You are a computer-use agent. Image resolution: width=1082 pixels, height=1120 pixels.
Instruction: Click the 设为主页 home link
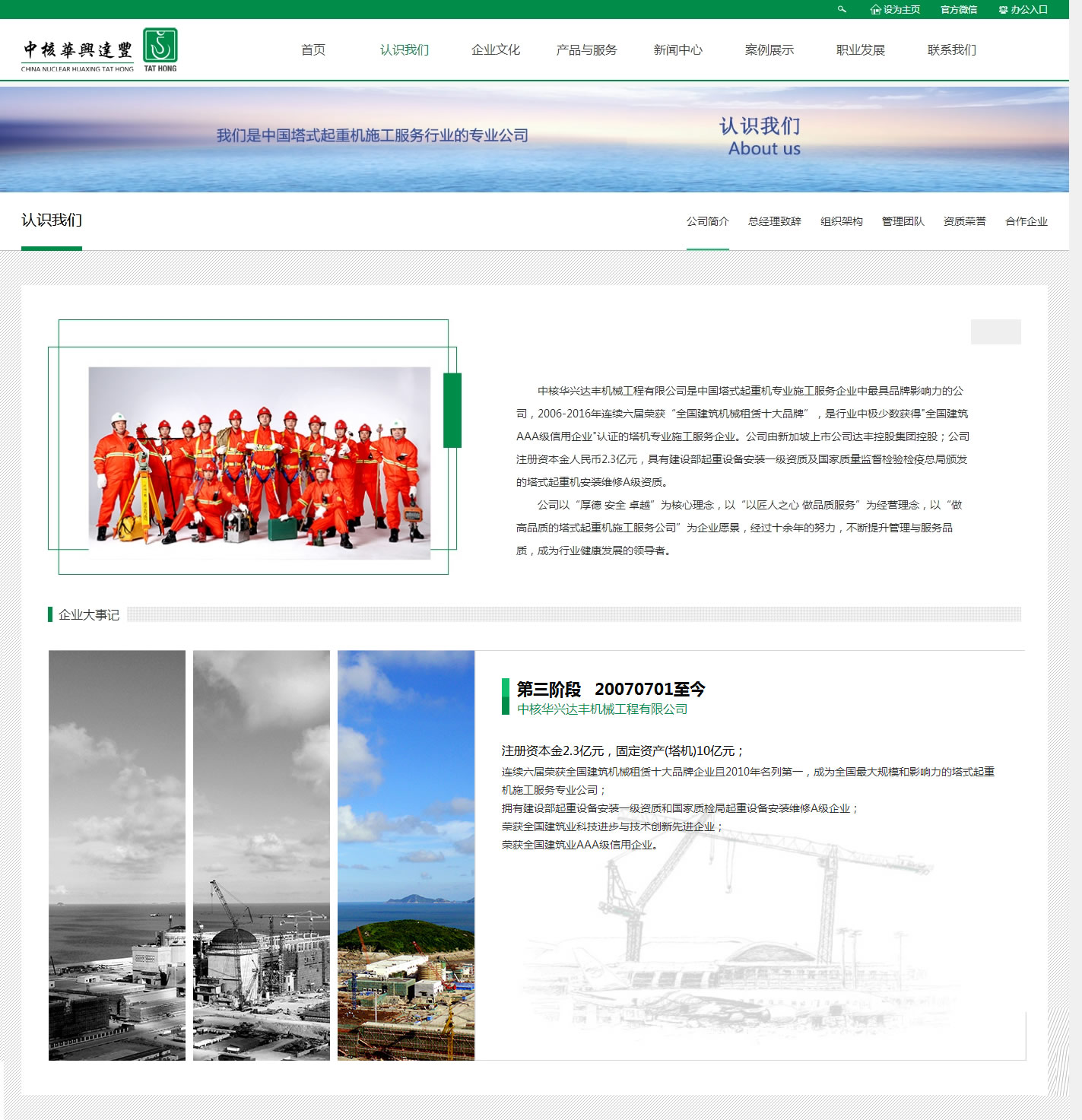click(x=895, y=10)
